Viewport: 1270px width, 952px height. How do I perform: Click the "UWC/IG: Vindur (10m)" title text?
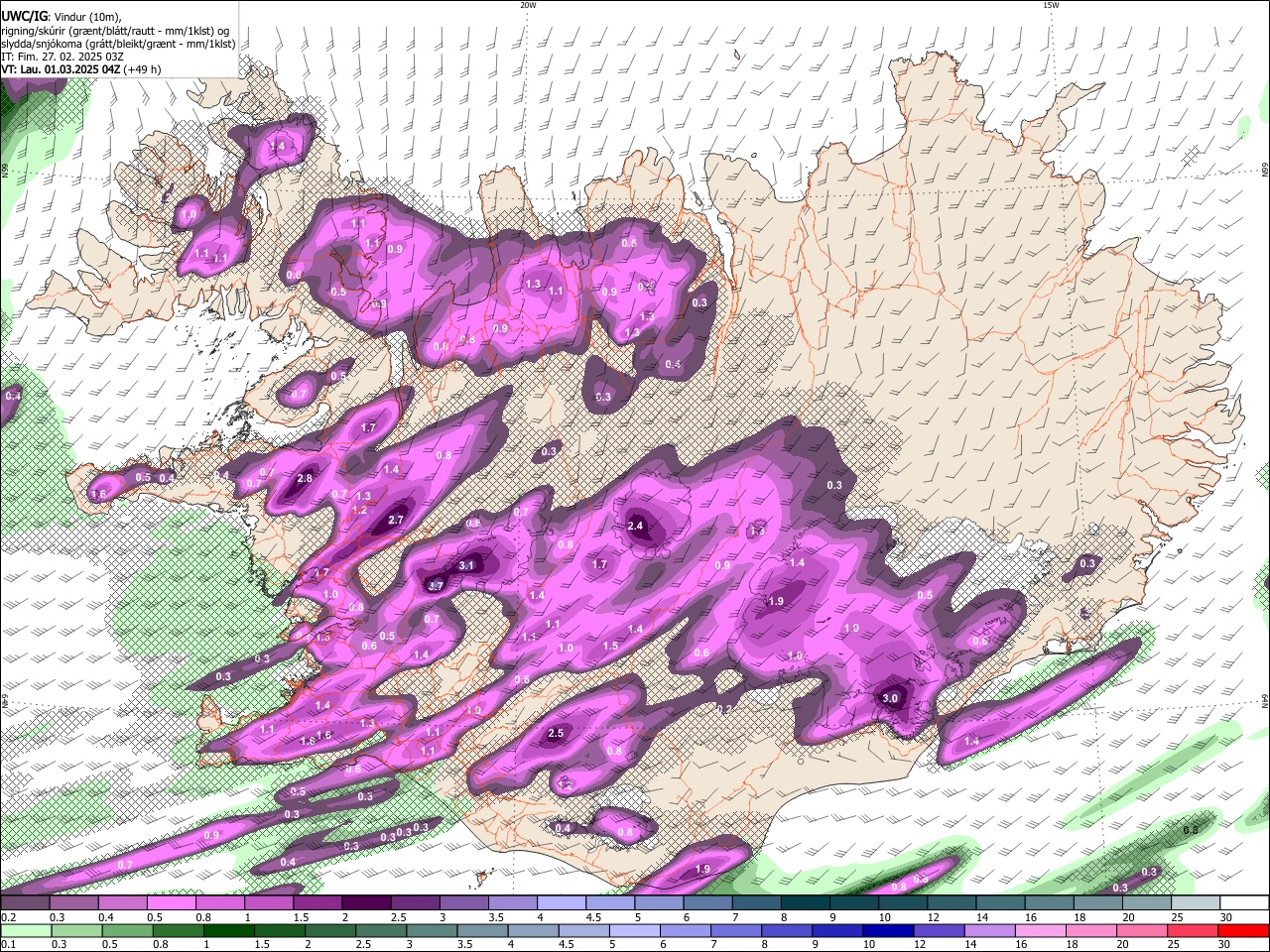point(62,17)
